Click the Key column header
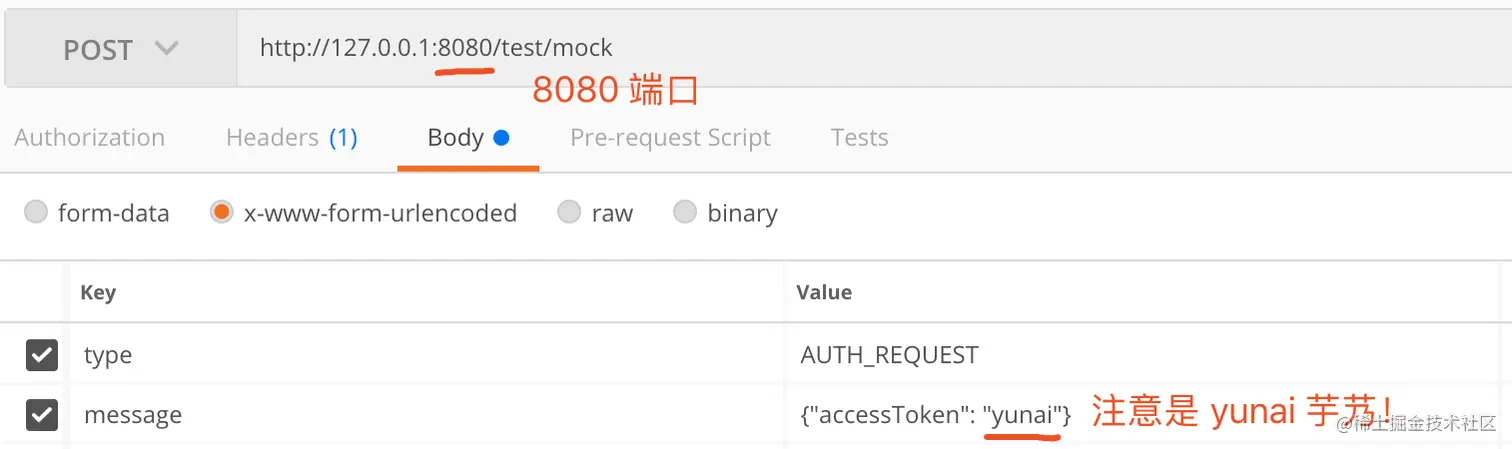Image resolution: width=1512 pixels, height=449 pixels. (98, 292)
